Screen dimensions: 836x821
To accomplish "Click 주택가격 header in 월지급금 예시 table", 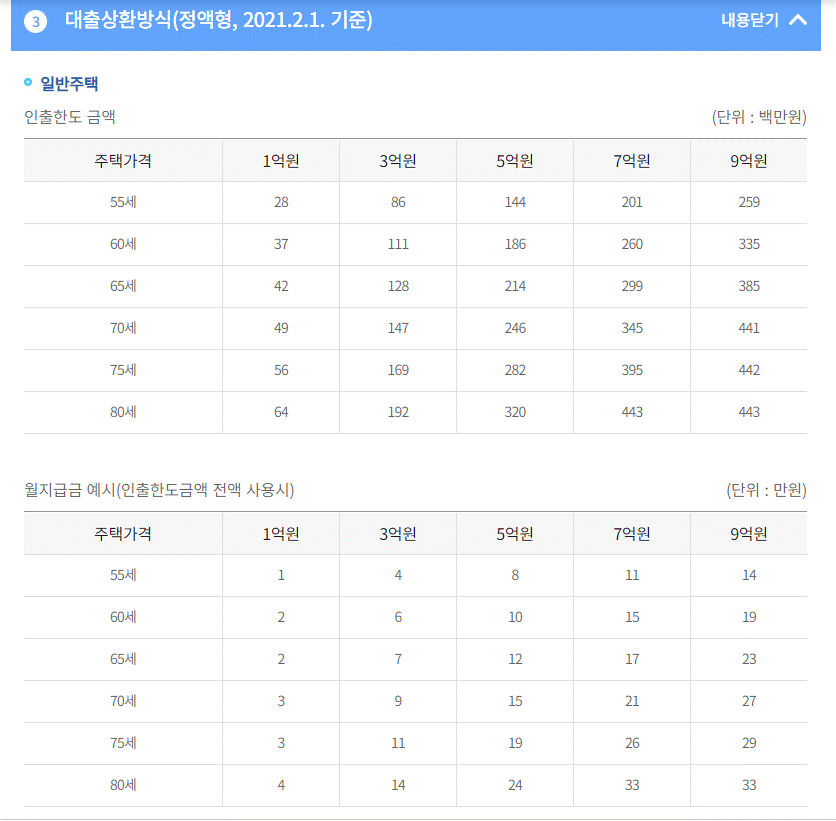I will (123, 534).
